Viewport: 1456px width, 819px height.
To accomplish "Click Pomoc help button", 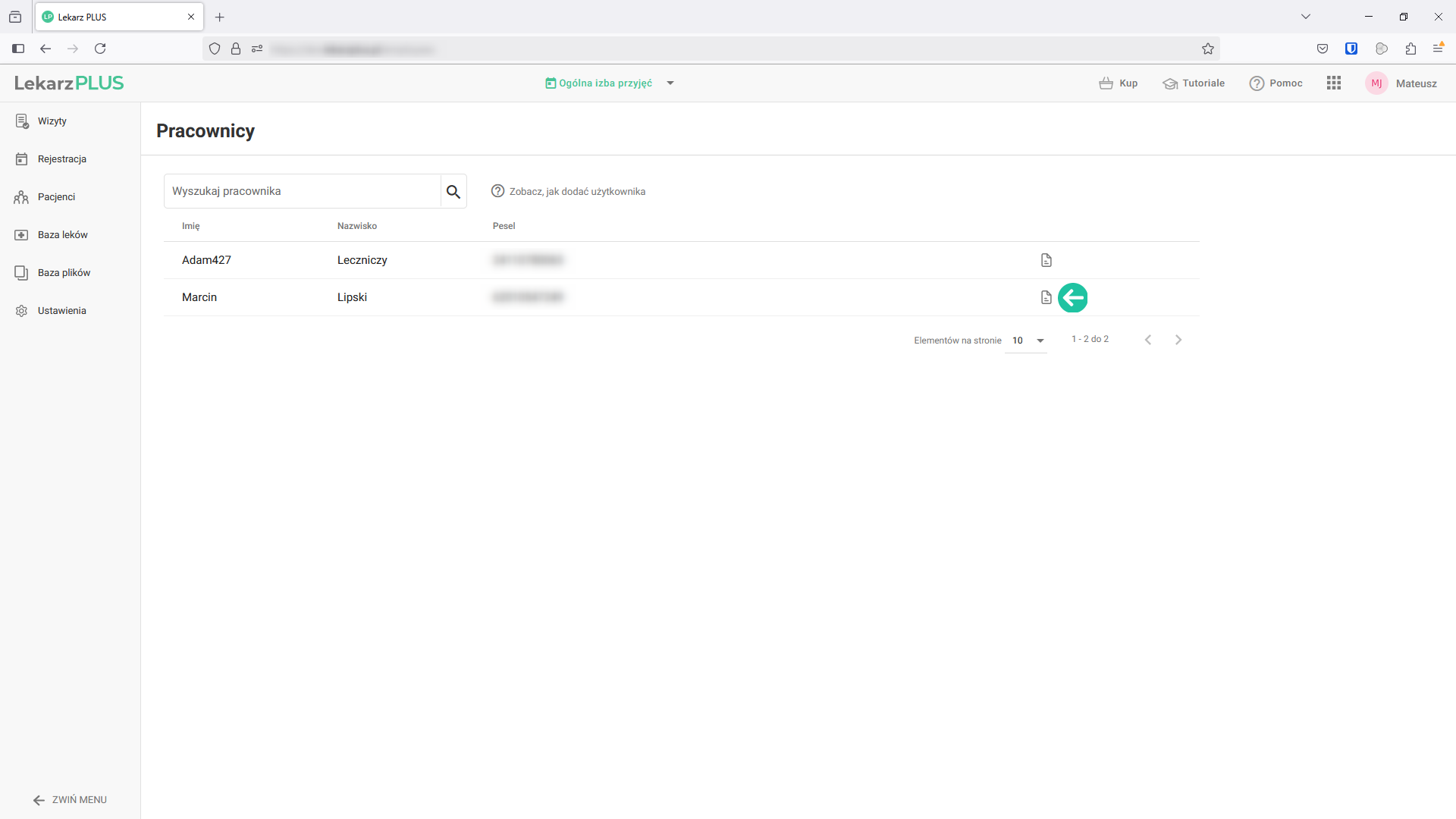I will 1276,83.
